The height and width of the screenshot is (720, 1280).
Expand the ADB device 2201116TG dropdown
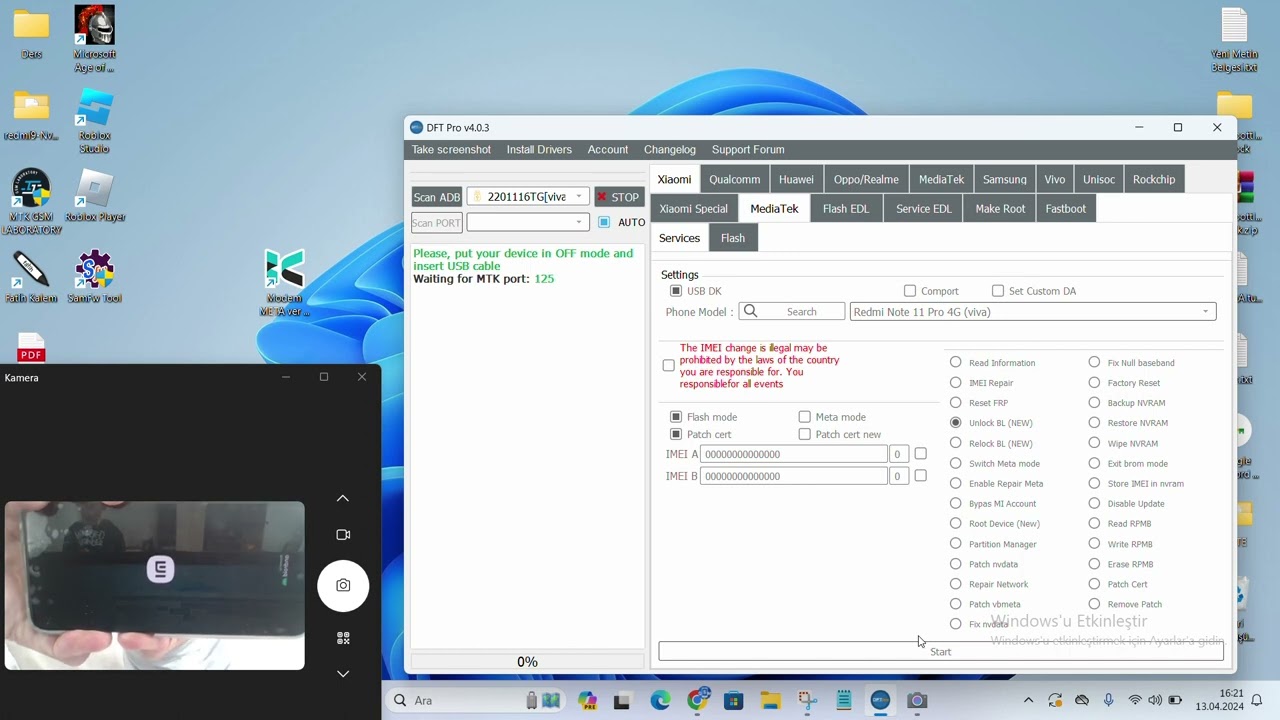coord(578,197)
